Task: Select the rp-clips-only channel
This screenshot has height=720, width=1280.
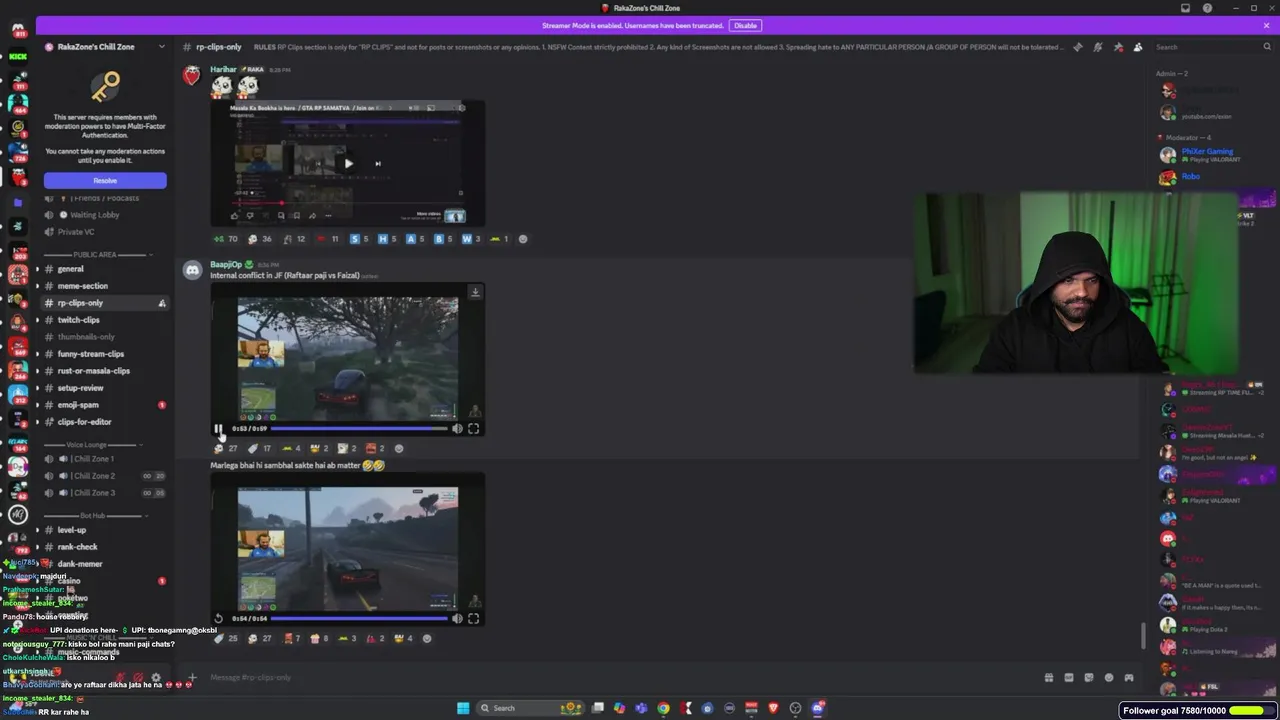Action: point(105,303)
